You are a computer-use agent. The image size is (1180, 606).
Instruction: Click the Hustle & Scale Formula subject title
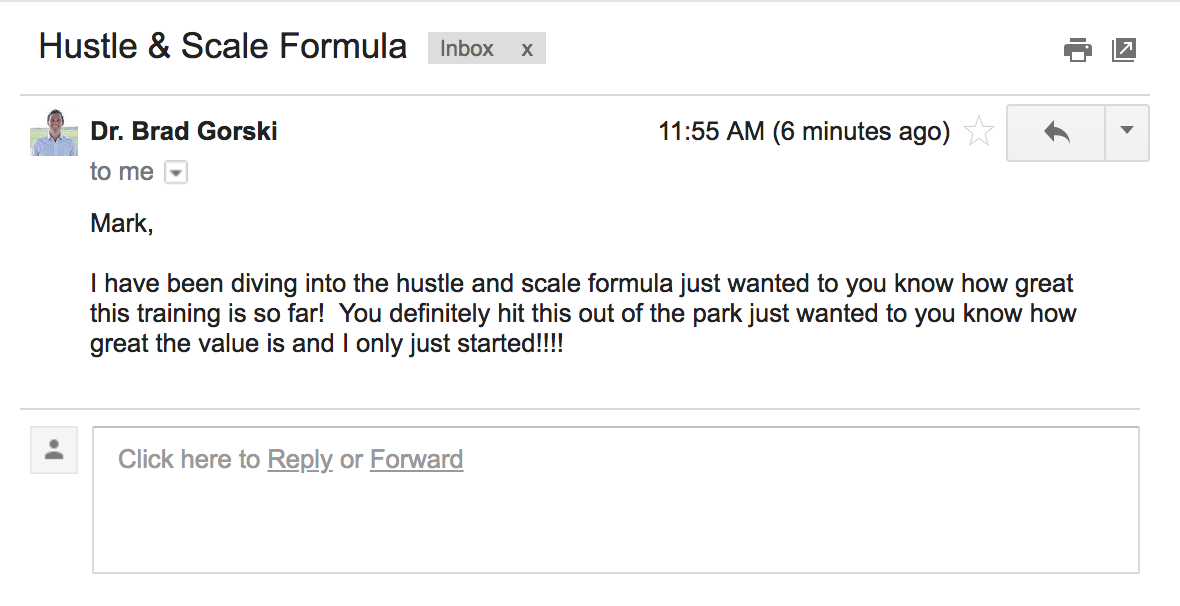click(x=223, y=47)
